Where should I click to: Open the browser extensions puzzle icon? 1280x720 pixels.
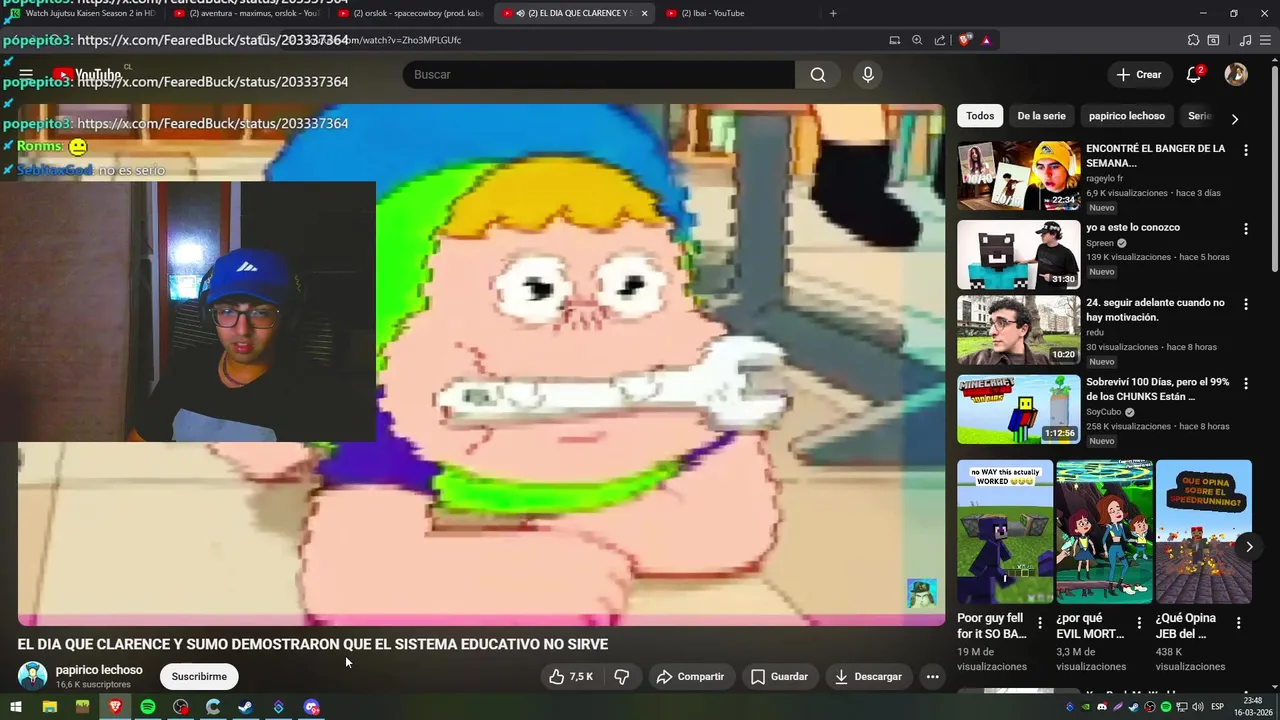(1193, 40)
